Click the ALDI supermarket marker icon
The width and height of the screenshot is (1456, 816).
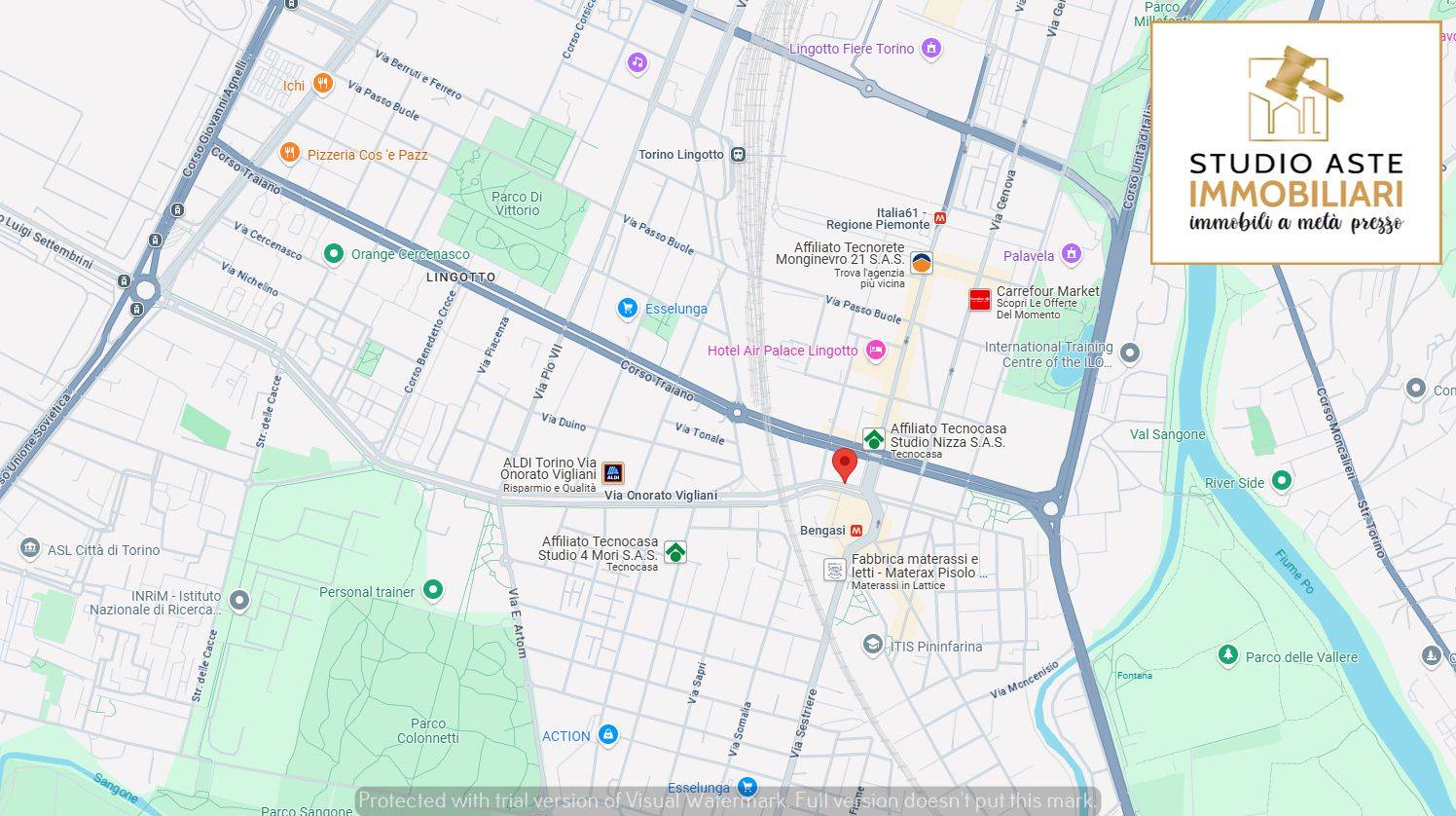(x=611, y=471)
